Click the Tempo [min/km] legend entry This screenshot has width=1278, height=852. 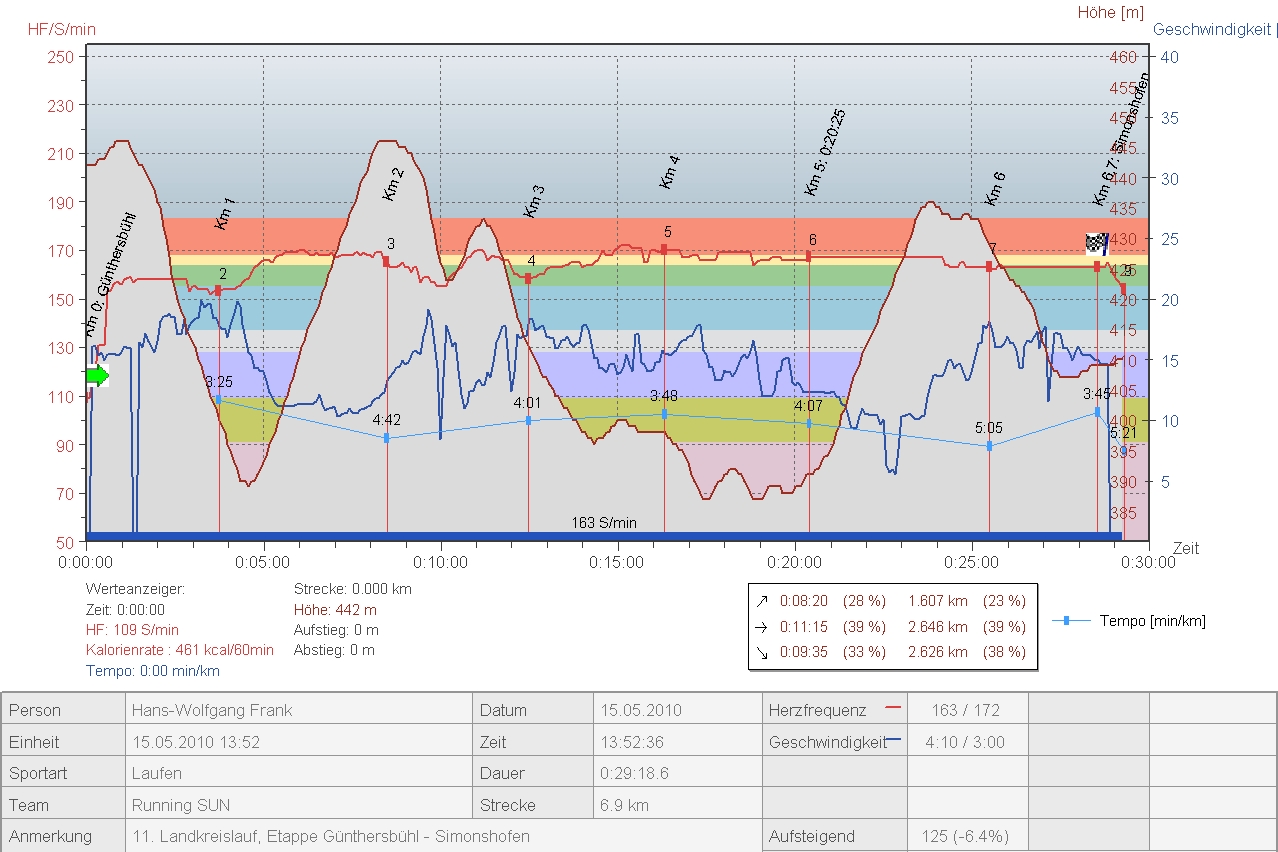[x=1128, y=621]
